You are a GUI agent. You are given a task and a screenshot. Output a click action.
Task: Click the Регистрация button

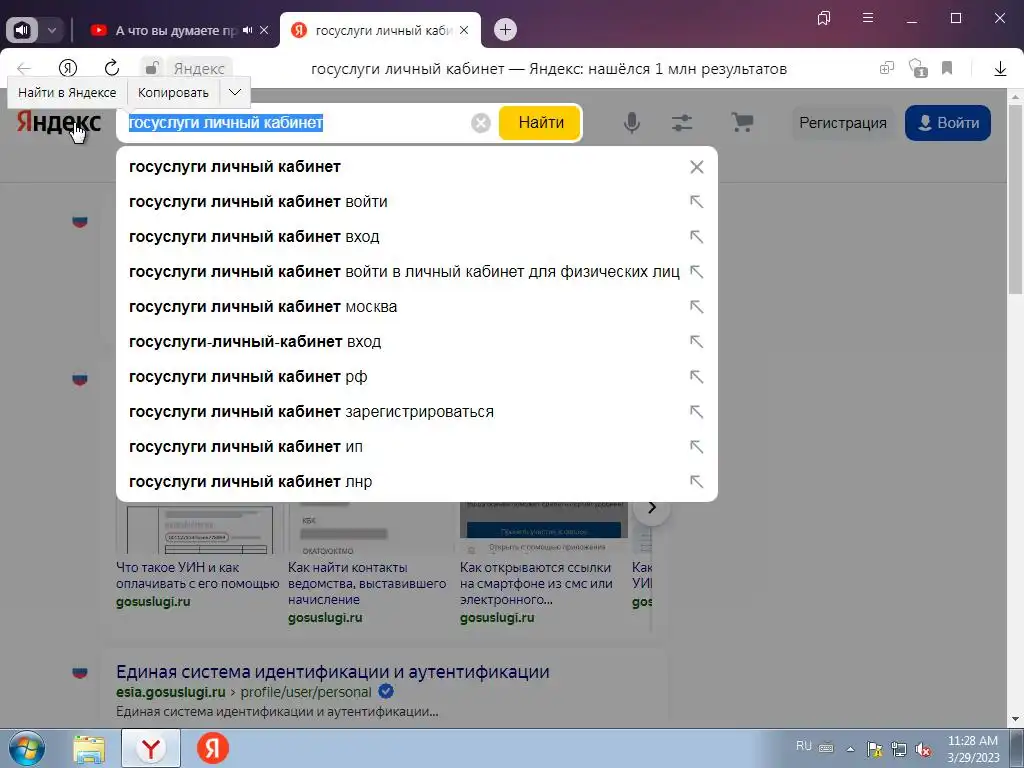click(x=842, y=123)
